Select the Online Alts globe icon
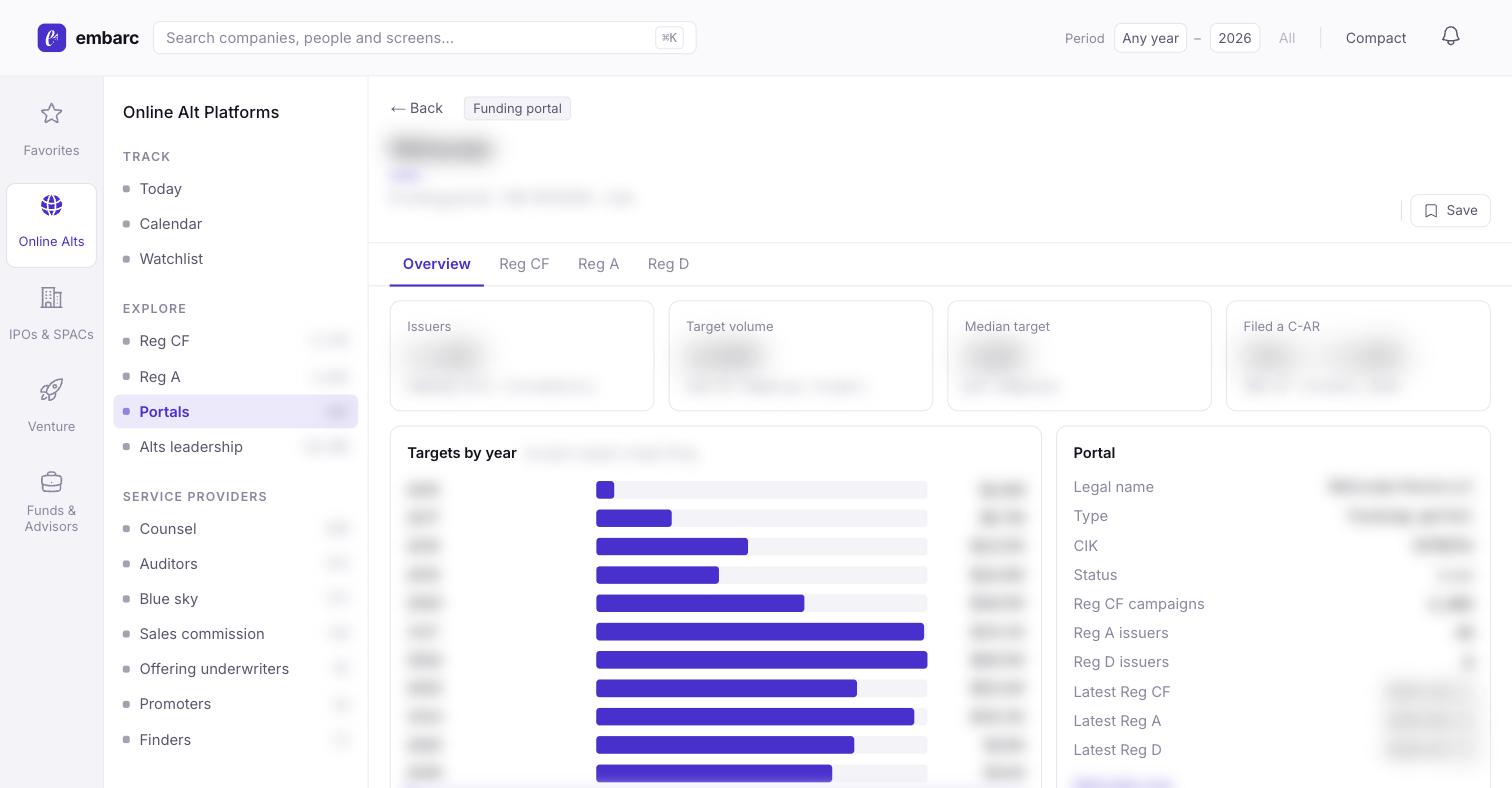 [x=51, y=205]
